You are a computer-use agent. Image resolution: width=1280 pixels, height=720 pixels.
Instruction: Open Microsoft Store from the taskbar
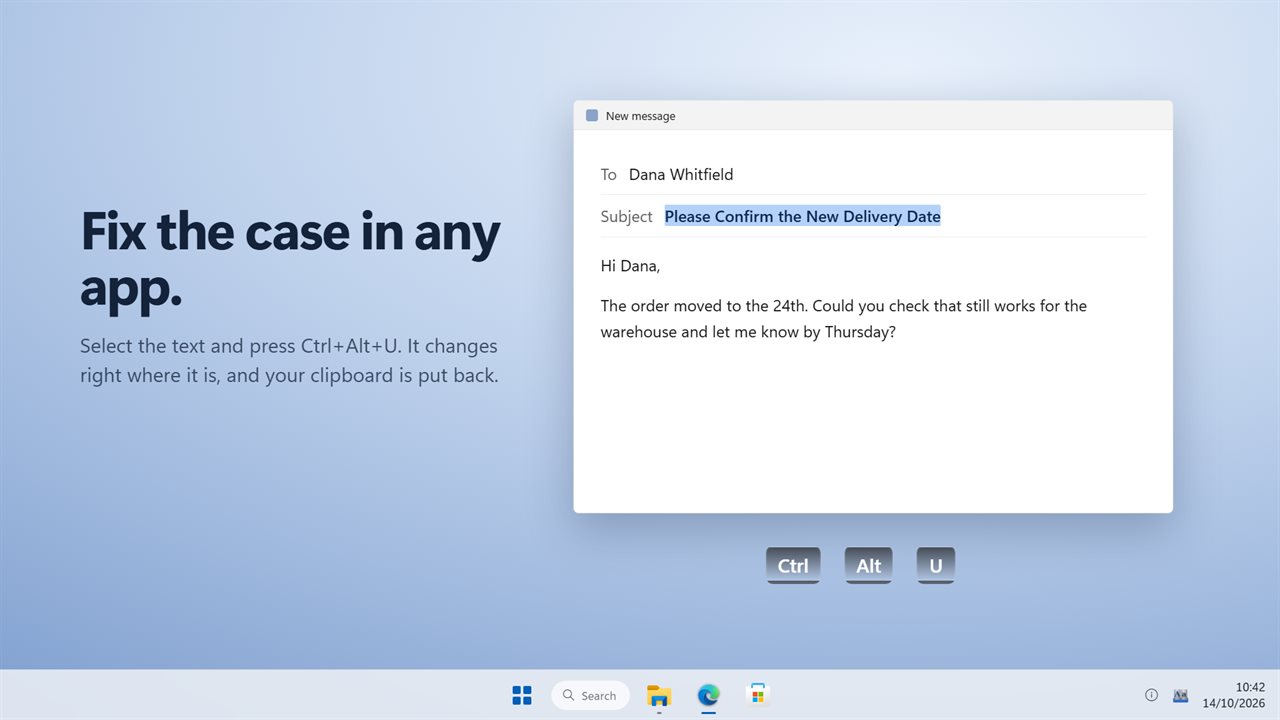click(x=758, y=695)
